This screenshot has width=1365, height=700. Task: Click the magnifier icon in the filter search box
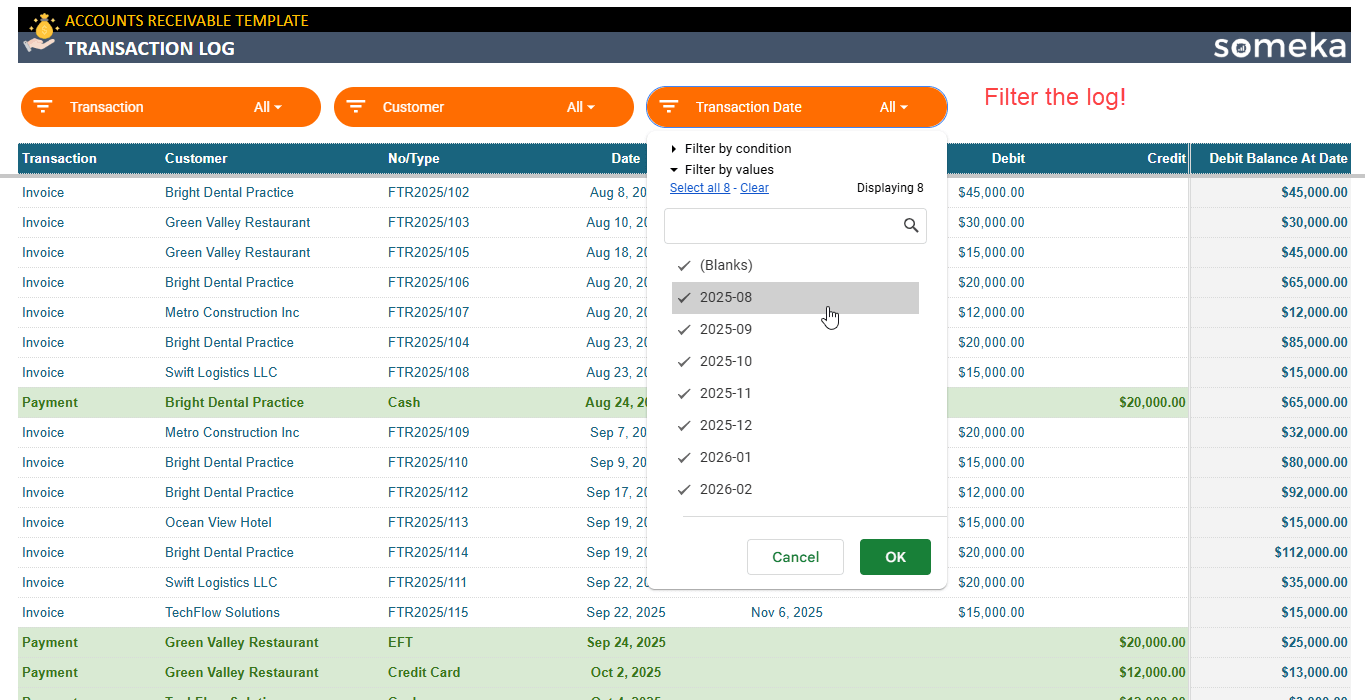[910, 226]
